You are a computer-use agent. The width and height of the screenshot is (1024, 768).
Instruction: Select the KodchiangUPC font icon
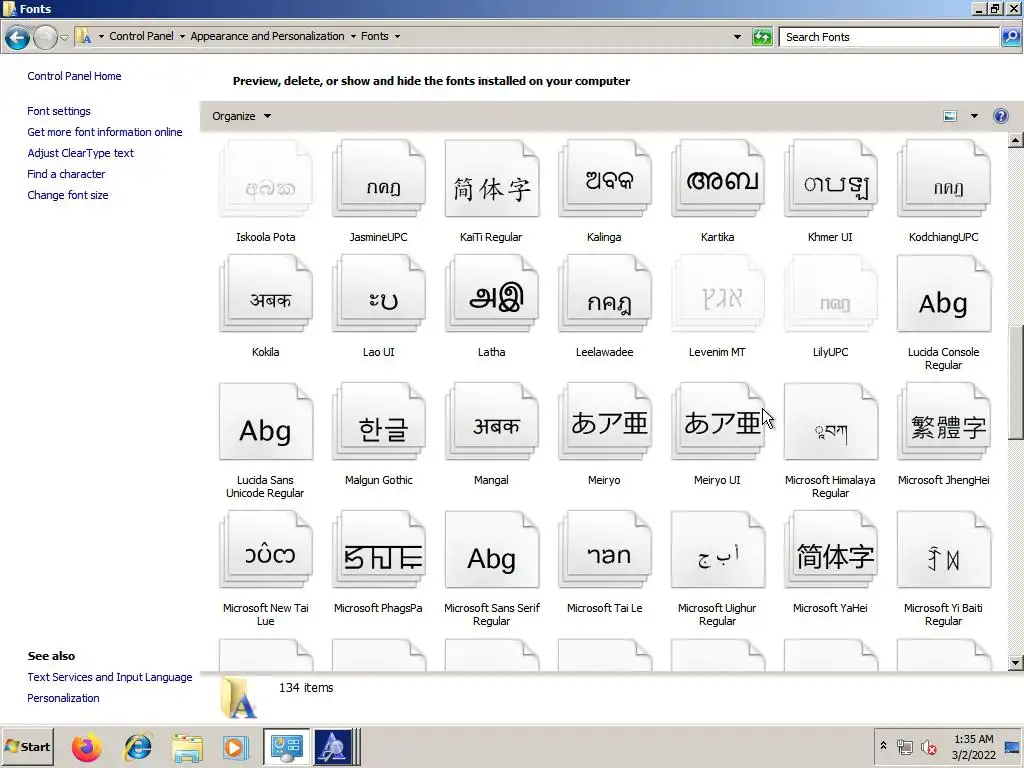(x=944, y=178)
